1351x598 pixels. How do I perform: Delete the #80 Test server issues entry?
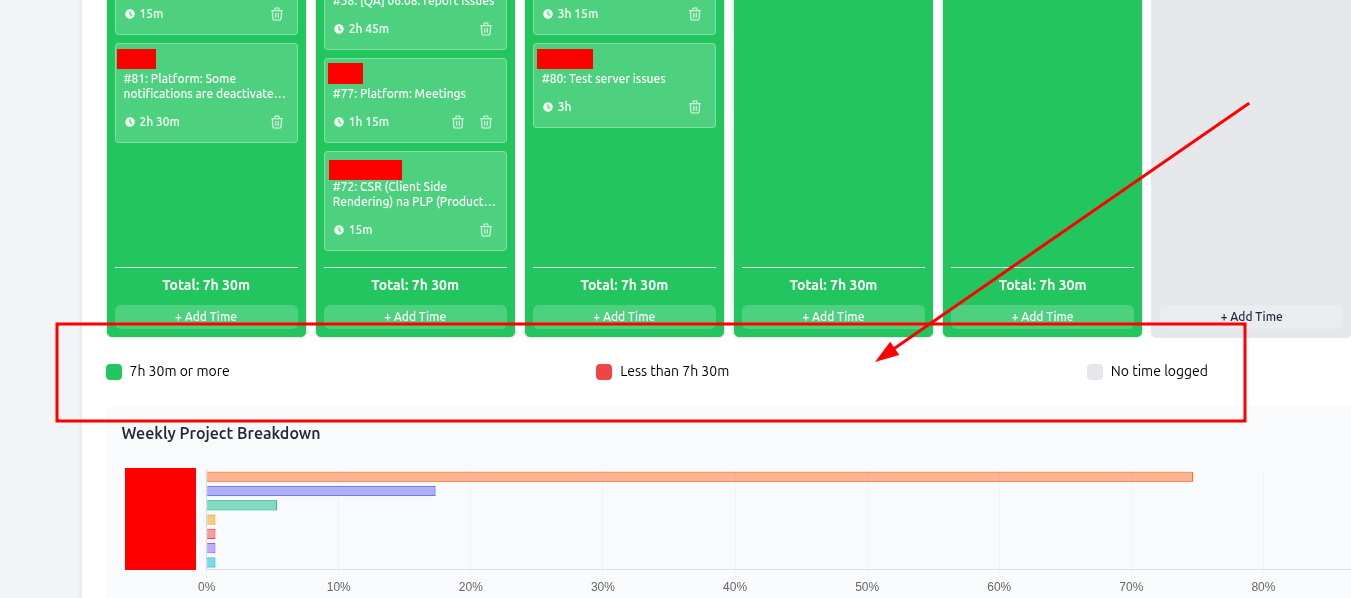tap(695, 107)
